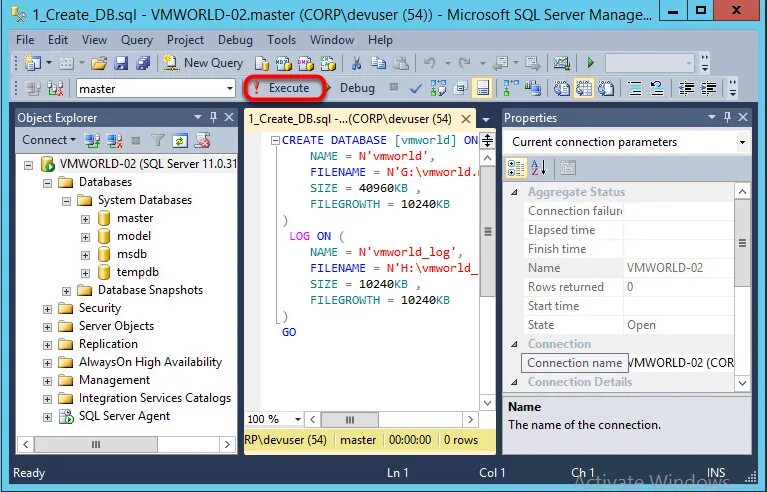
Task: Open Property Pages icon in Properties
Action: pos(568,168)
